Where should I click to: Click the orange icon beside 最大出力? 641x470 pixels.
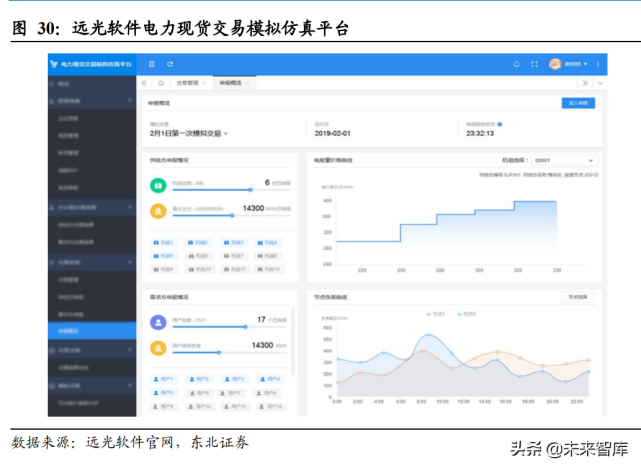pyautogui.click(x=158, y=211)
